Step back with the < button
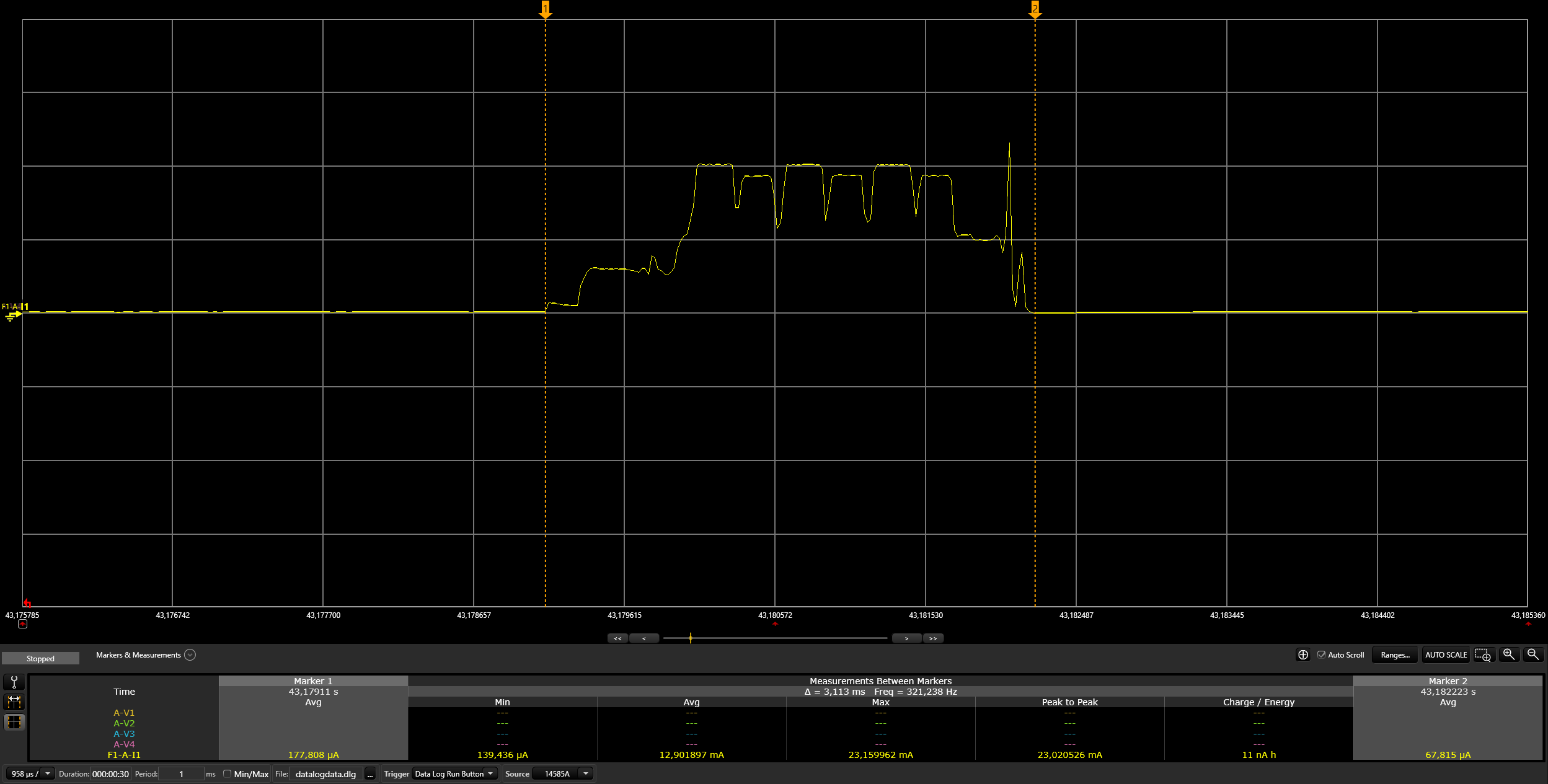1548x784 pixels. click(644, 638)
